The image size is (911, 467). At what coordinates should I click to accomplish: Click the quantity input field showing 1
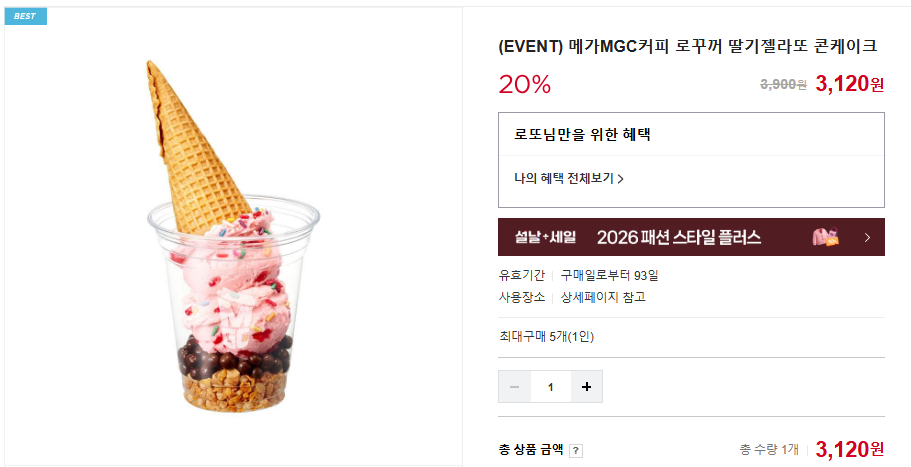[x=551, y=387]
